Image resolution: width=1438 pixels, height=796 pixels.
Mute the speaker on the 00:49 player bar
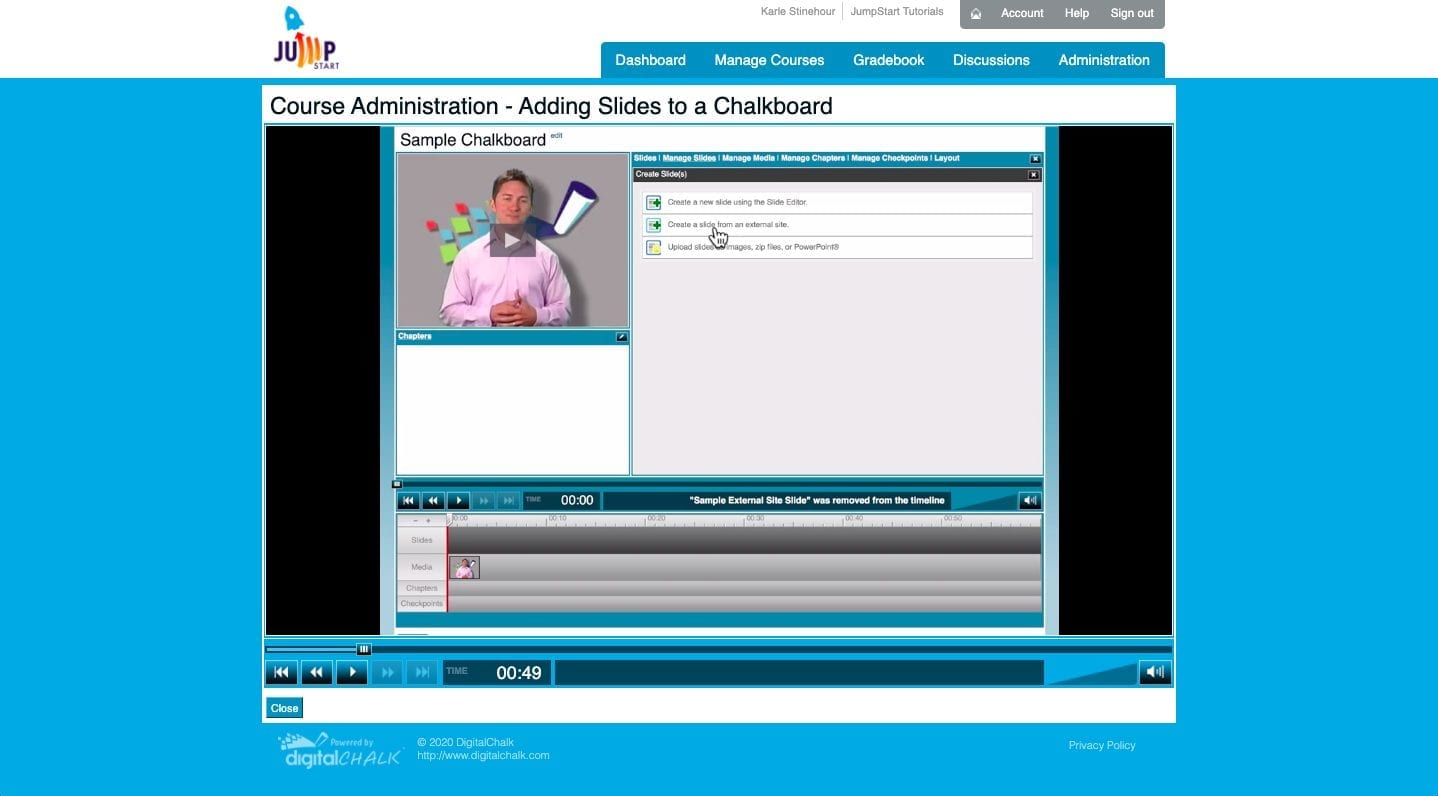(x=1155, y=673)
